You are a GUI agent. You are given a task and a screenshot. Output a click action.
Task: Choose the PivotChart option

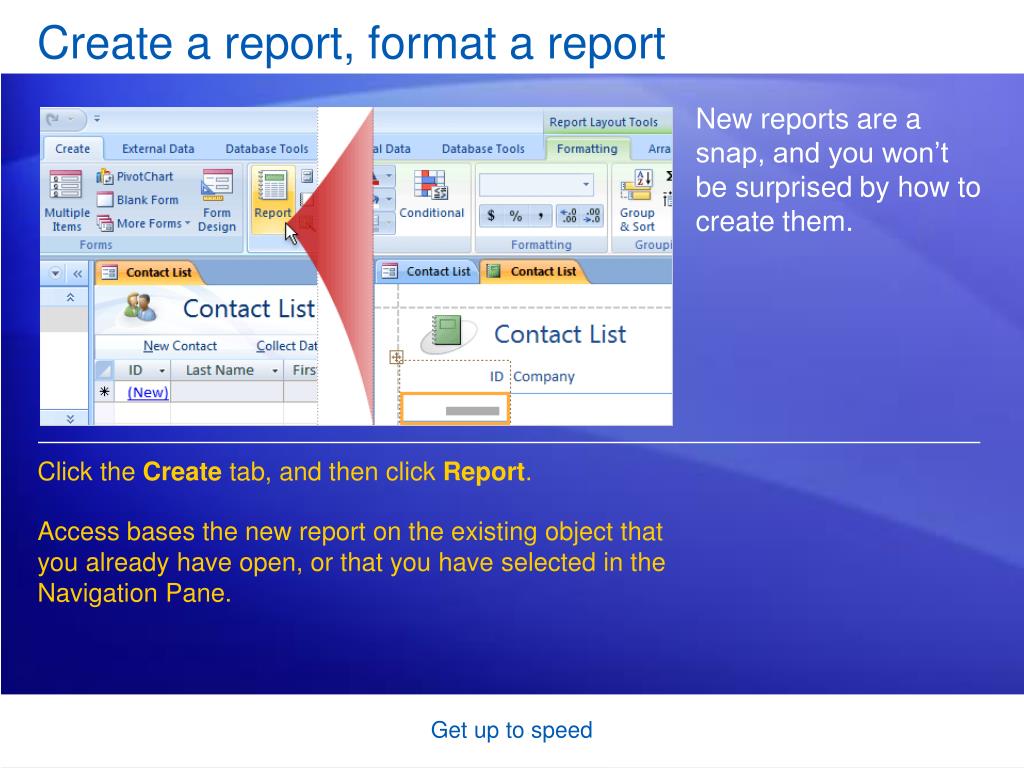click(135, 176)
